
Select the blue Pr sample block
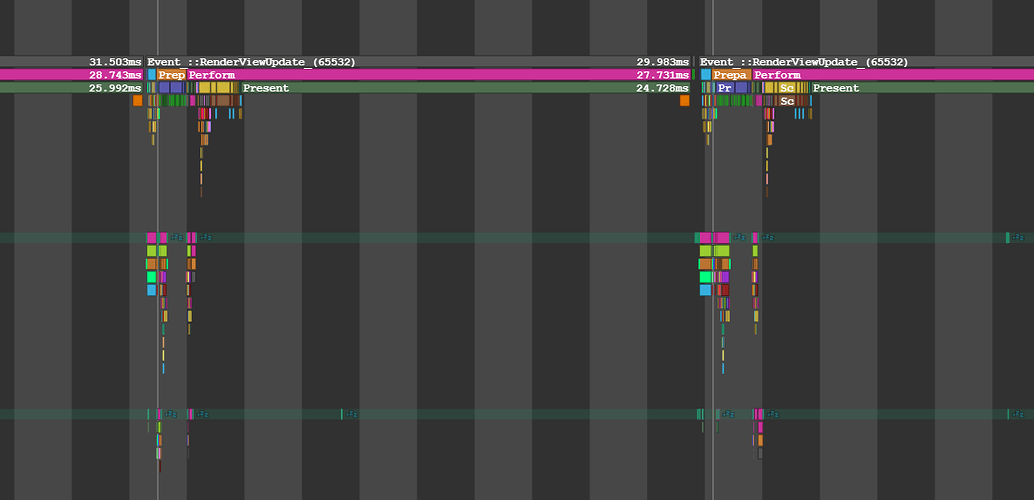(725, 88)
